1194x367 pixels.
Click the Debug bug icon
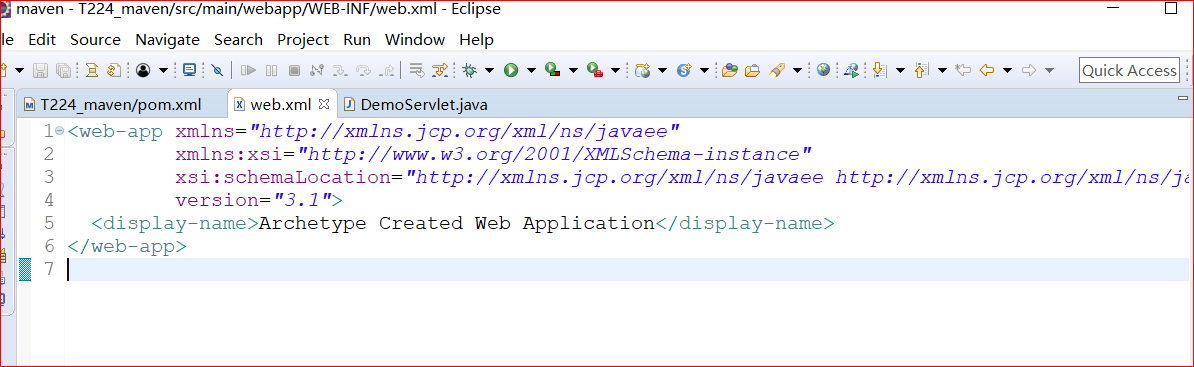[x=470, y=71]
